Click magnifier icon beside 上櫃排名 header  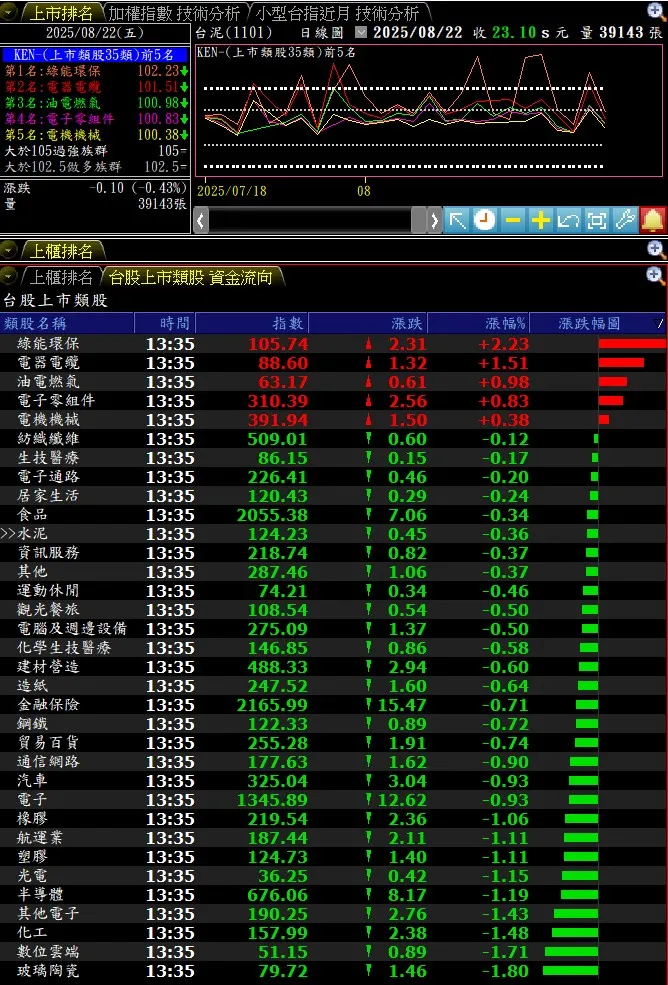coord(655,250)
